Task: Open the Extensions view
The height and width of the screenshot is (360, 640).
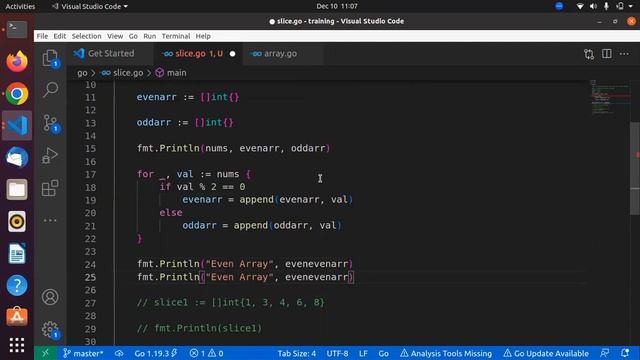Action: point(50,188)
